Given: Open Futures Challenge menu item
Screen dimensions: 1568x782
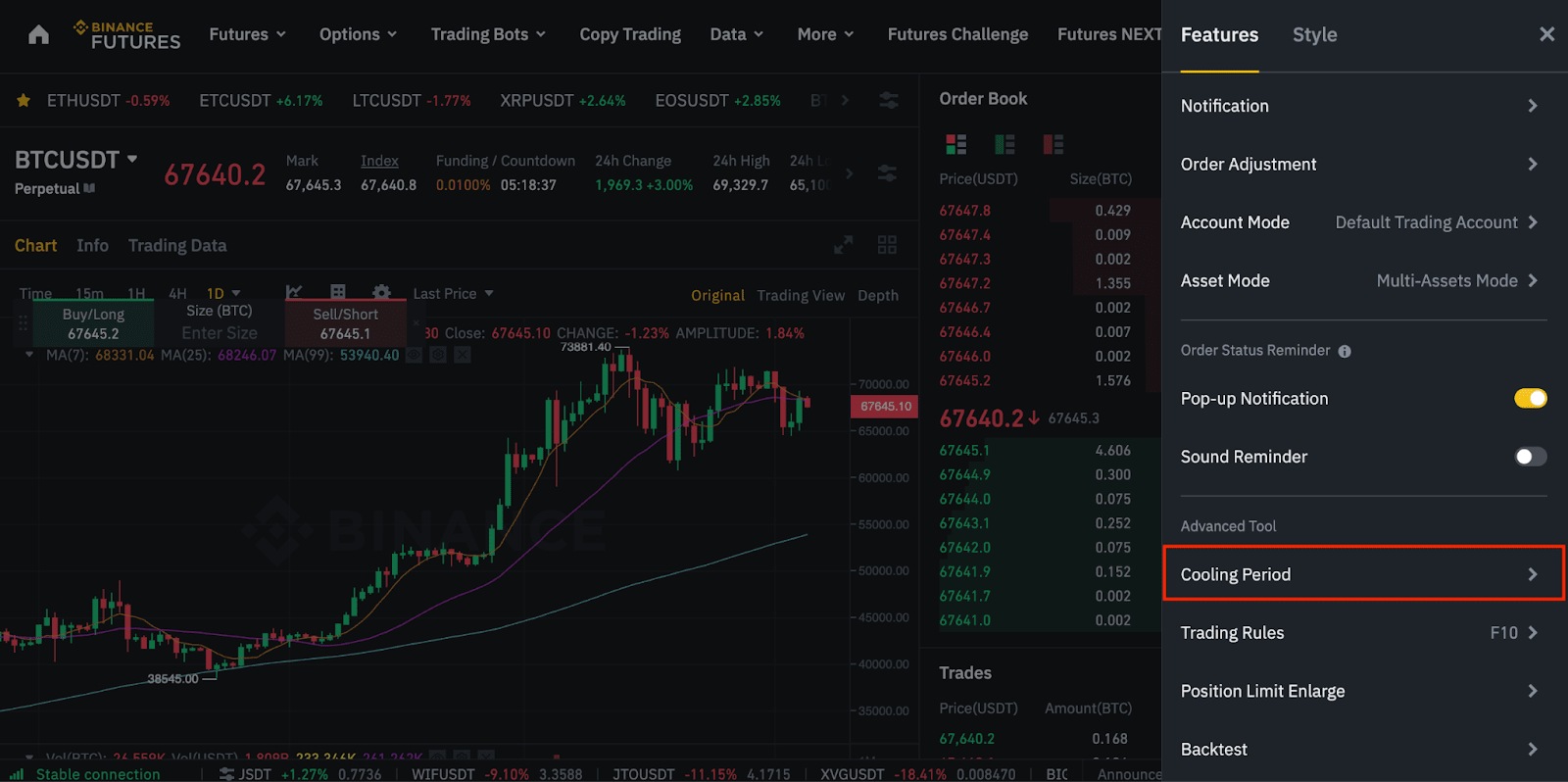Looking at the screenshot, I should tap(957, 34).
